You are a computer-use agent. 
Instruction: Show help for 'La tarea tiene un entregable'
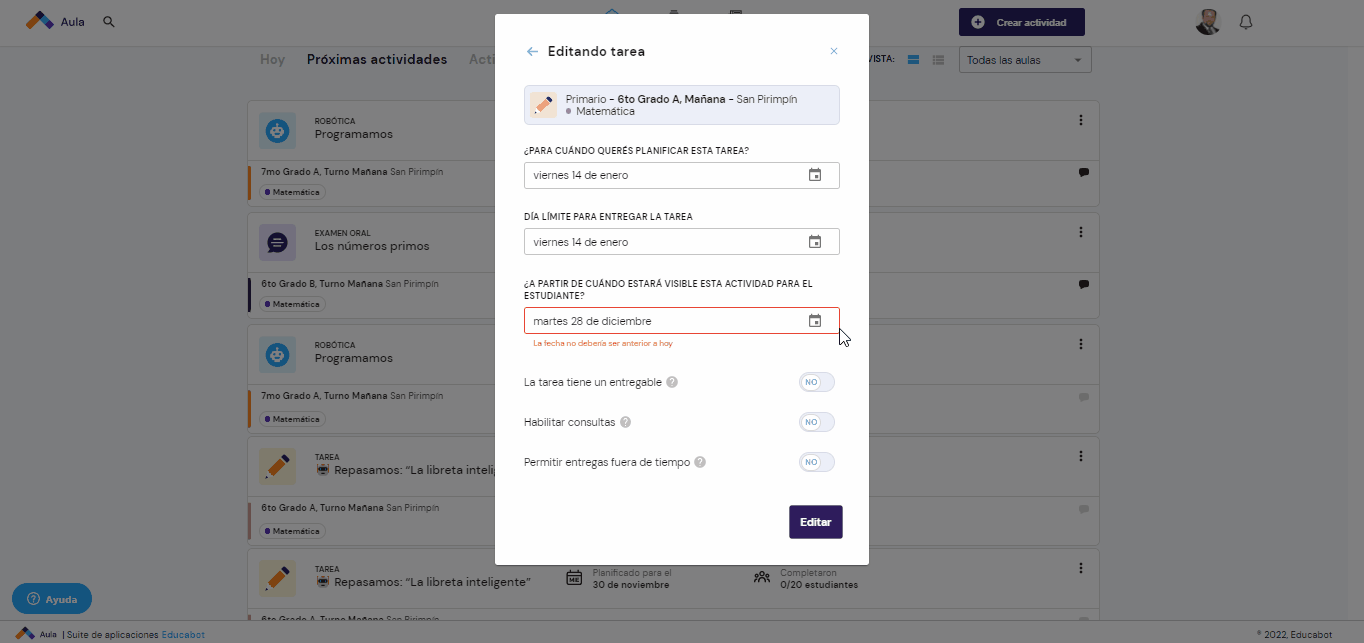pyautogui.click(x=672, y=382)
